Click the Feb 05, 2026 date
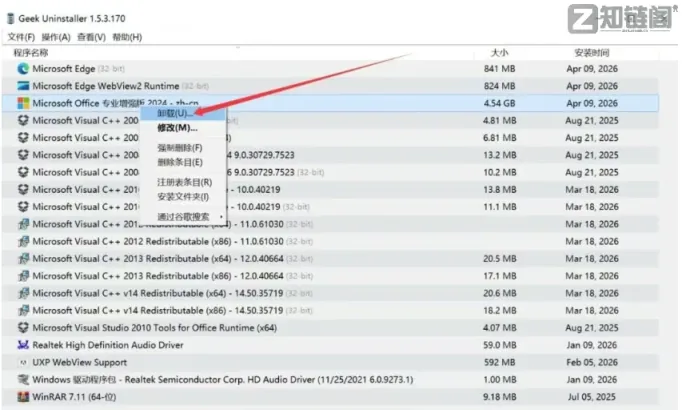The width and height of the screenshot is (682, 410). pos(592,362)
